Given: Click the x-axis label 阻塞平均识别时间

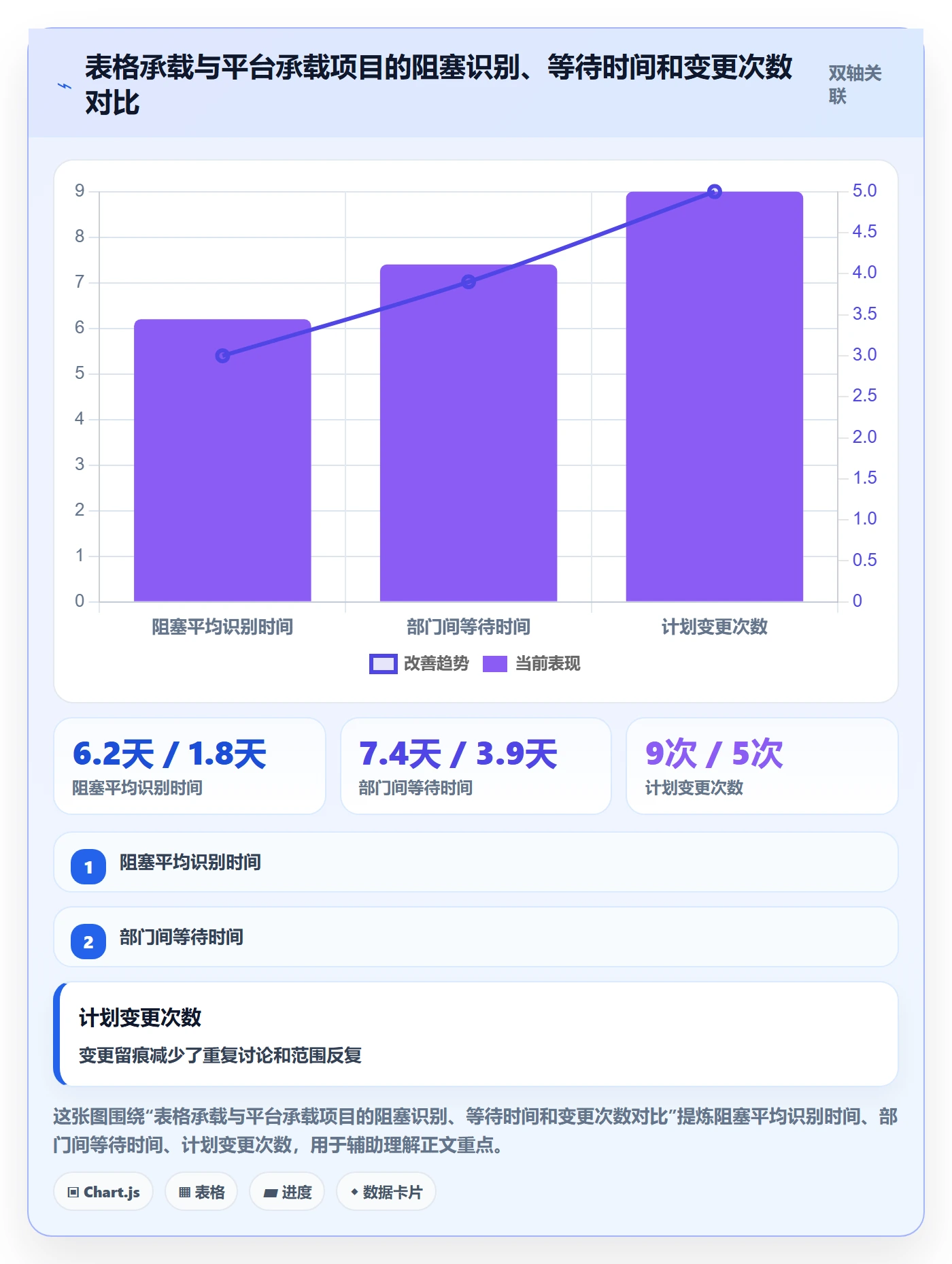Looking at the screenshot, I should pos(222,627).
